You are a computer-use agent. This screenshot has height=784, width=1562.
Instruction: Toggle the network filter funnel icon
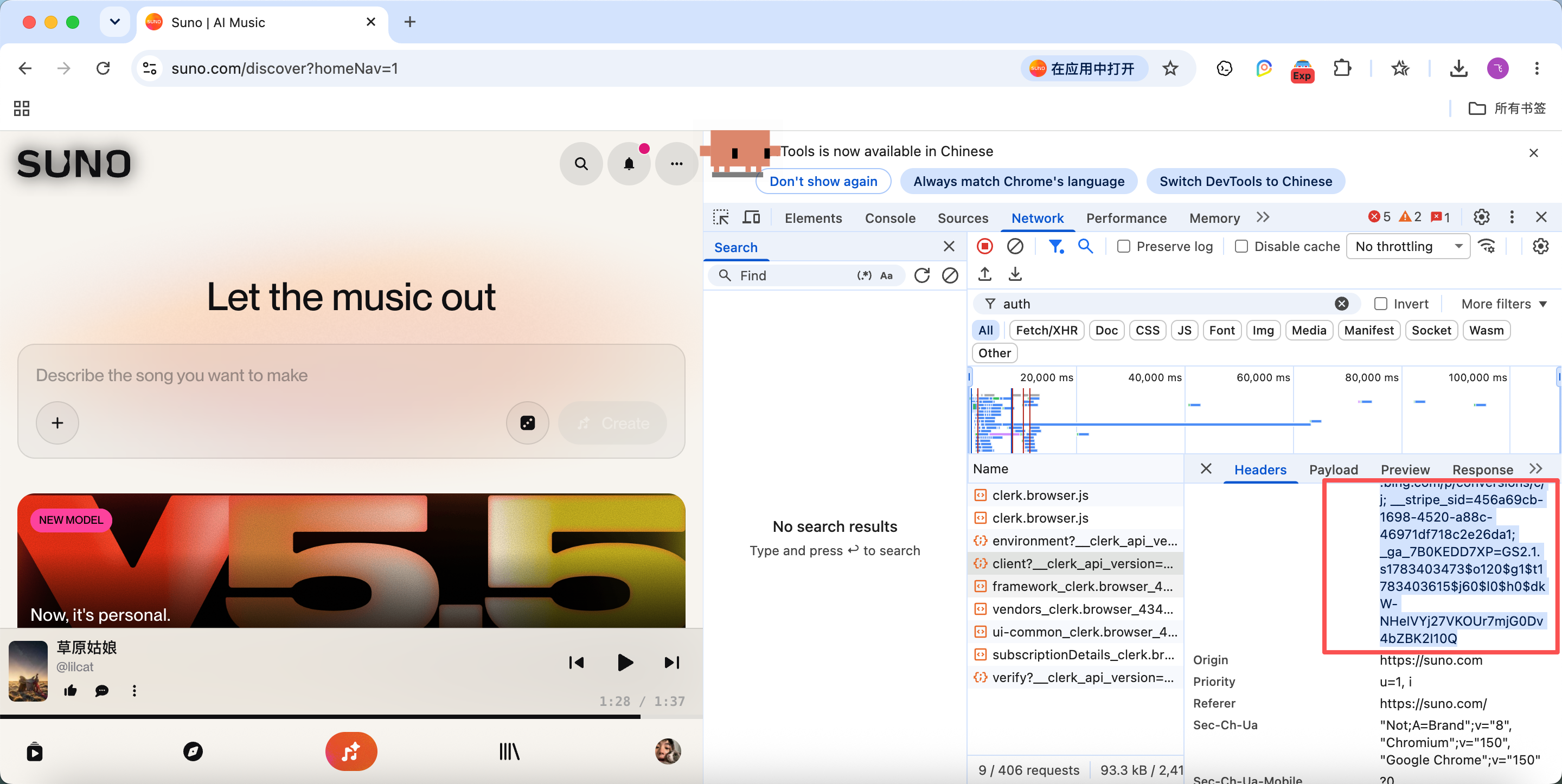tap(1055, 246)
